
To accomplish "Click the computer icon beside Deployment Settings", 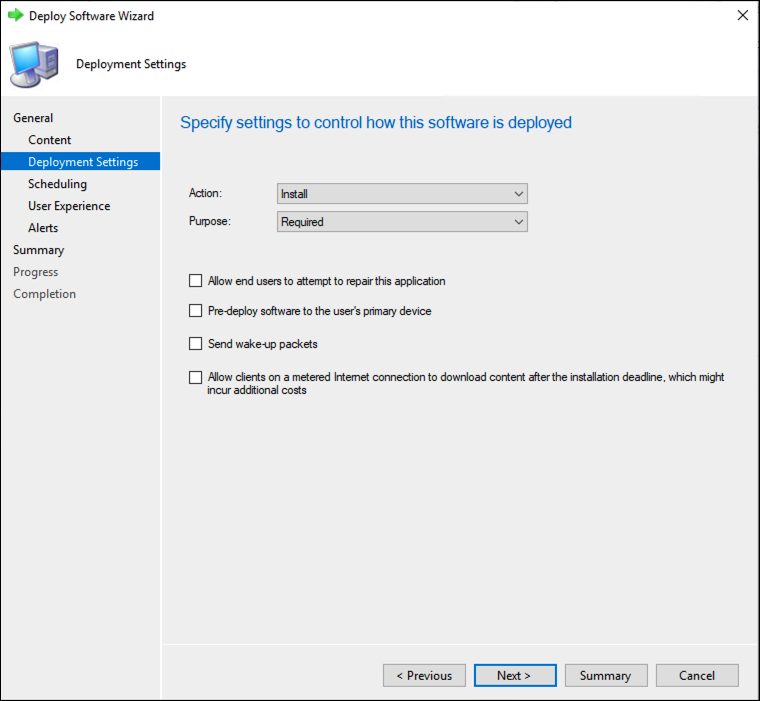I will tap(34, 64).
